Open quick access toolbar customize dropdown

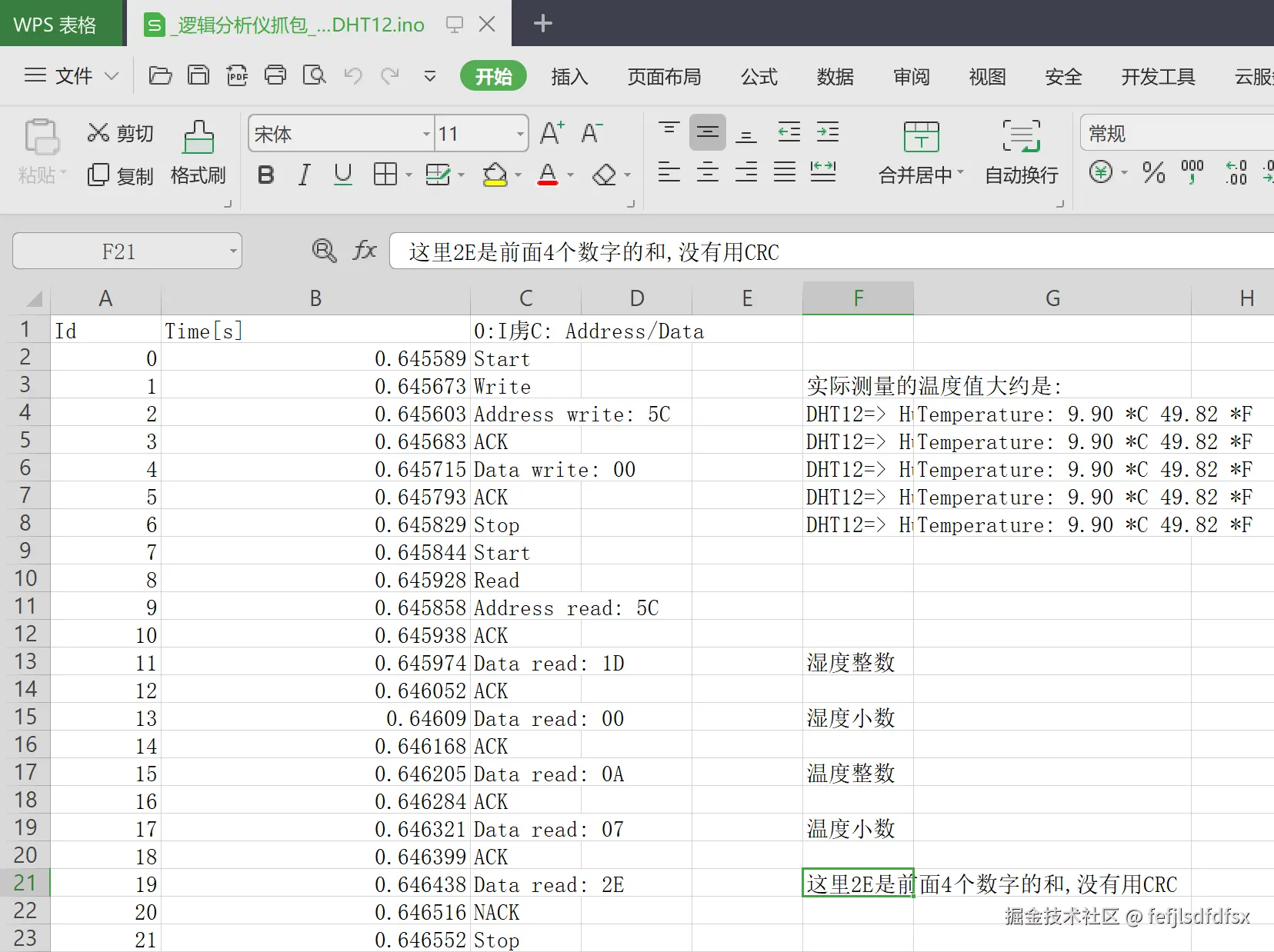coord(430,75)
